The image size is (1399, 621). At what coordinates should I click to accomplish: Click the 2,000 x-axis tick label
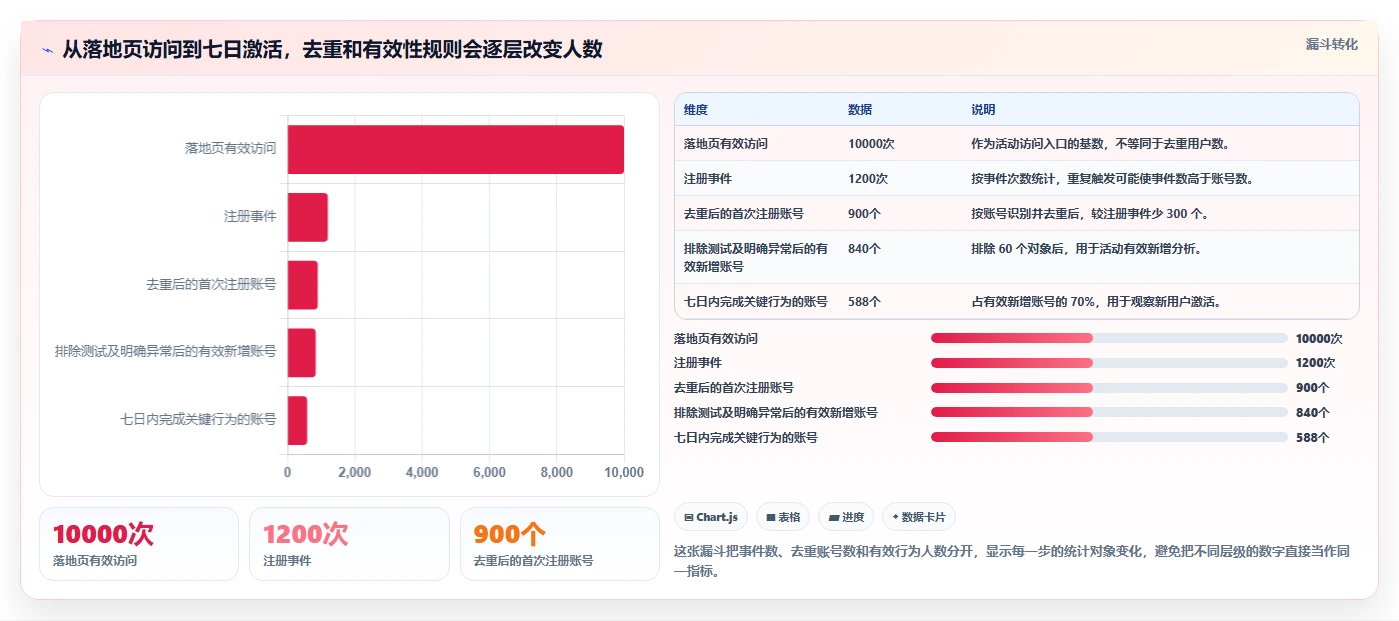point(355,472)
